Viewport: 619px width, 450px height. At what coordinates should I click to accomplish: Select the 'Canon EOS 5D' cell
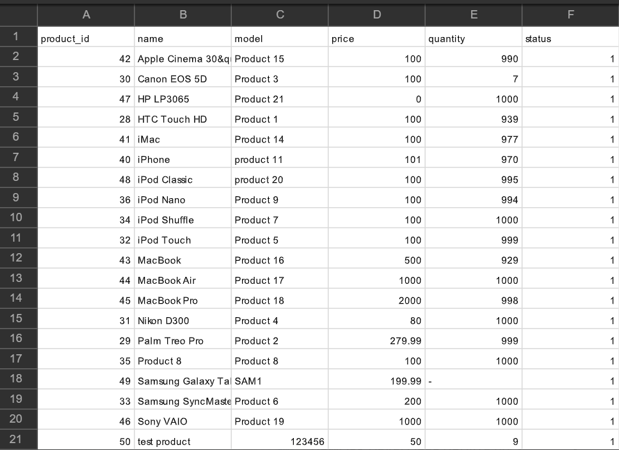[183, 77]
